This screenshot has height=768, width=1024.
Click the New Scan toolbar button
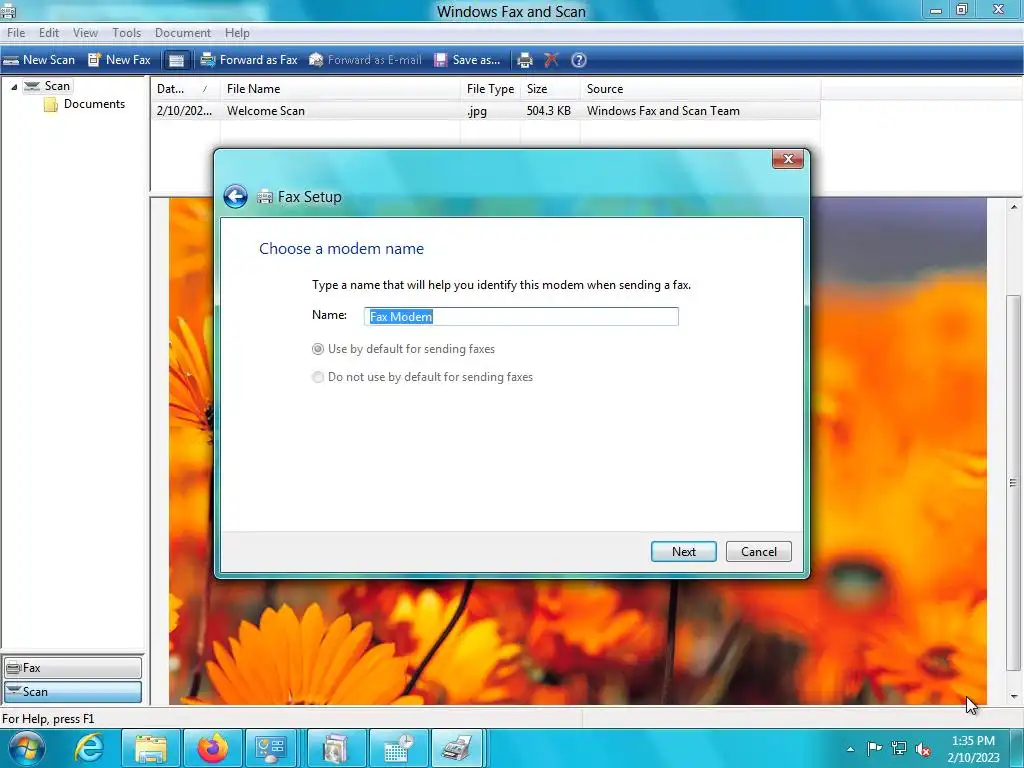(x=39, y=60)
